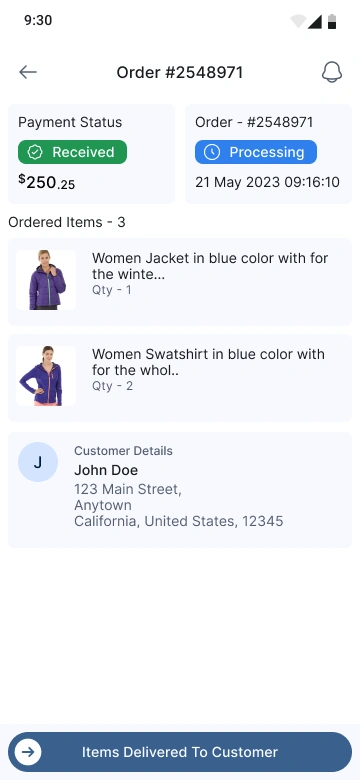Tap the Order #2548971 header title
Image resolution: width=360 pixels, height=780 pixels.
[x=180, y=73]
